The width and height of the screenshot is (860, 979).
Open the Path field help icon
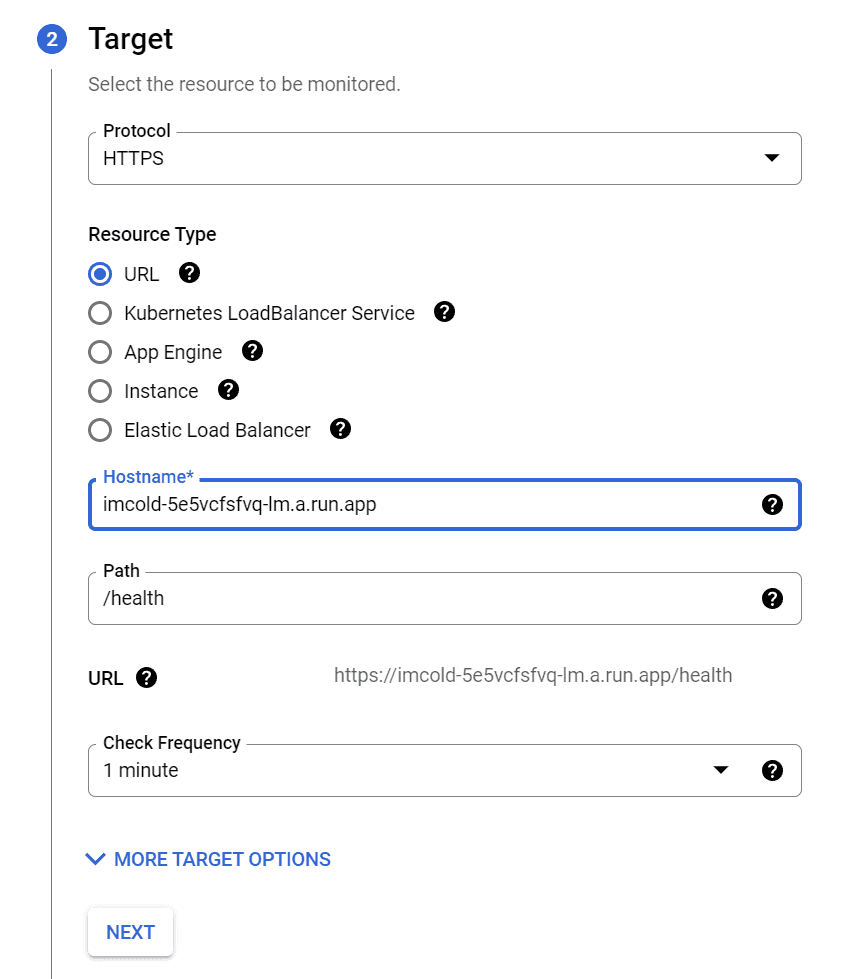[x=772, y=598]
